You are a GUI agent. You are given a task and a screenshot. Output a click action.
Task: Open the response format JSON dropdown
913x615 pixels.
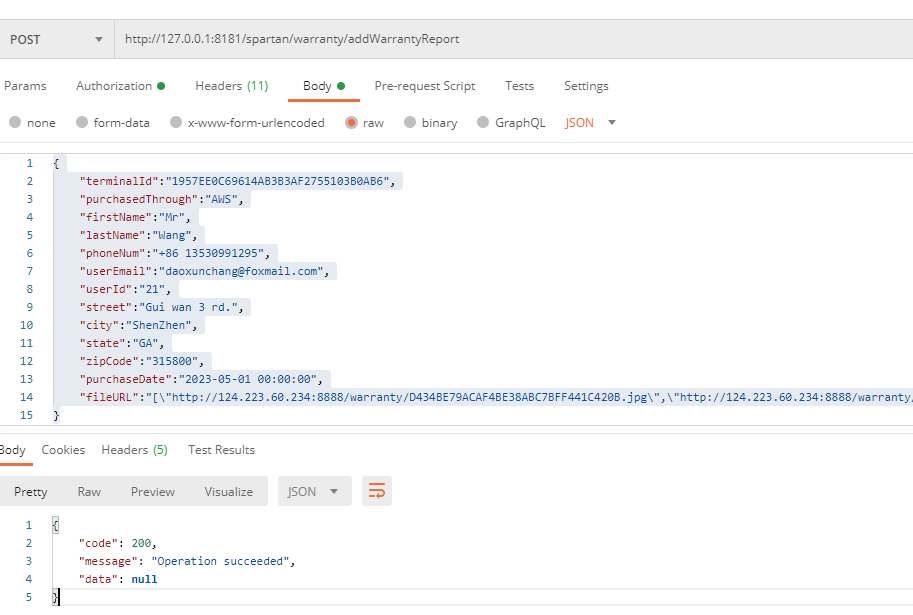[314, 491]
